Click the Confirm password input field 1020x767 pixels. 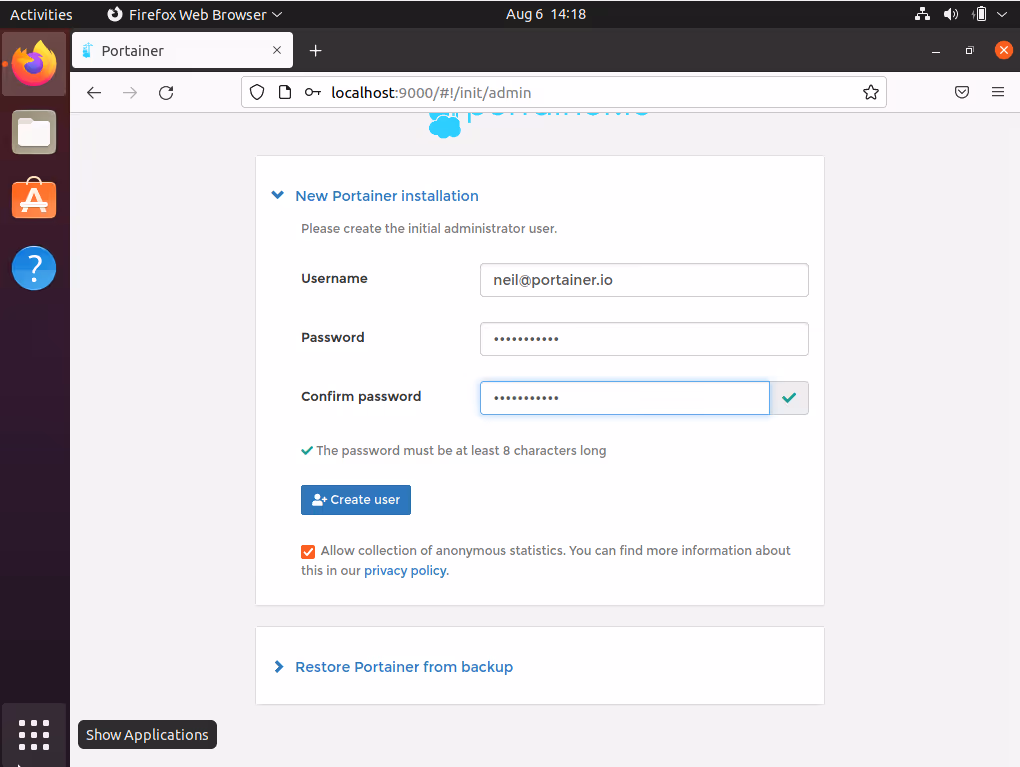coord(624,398)
